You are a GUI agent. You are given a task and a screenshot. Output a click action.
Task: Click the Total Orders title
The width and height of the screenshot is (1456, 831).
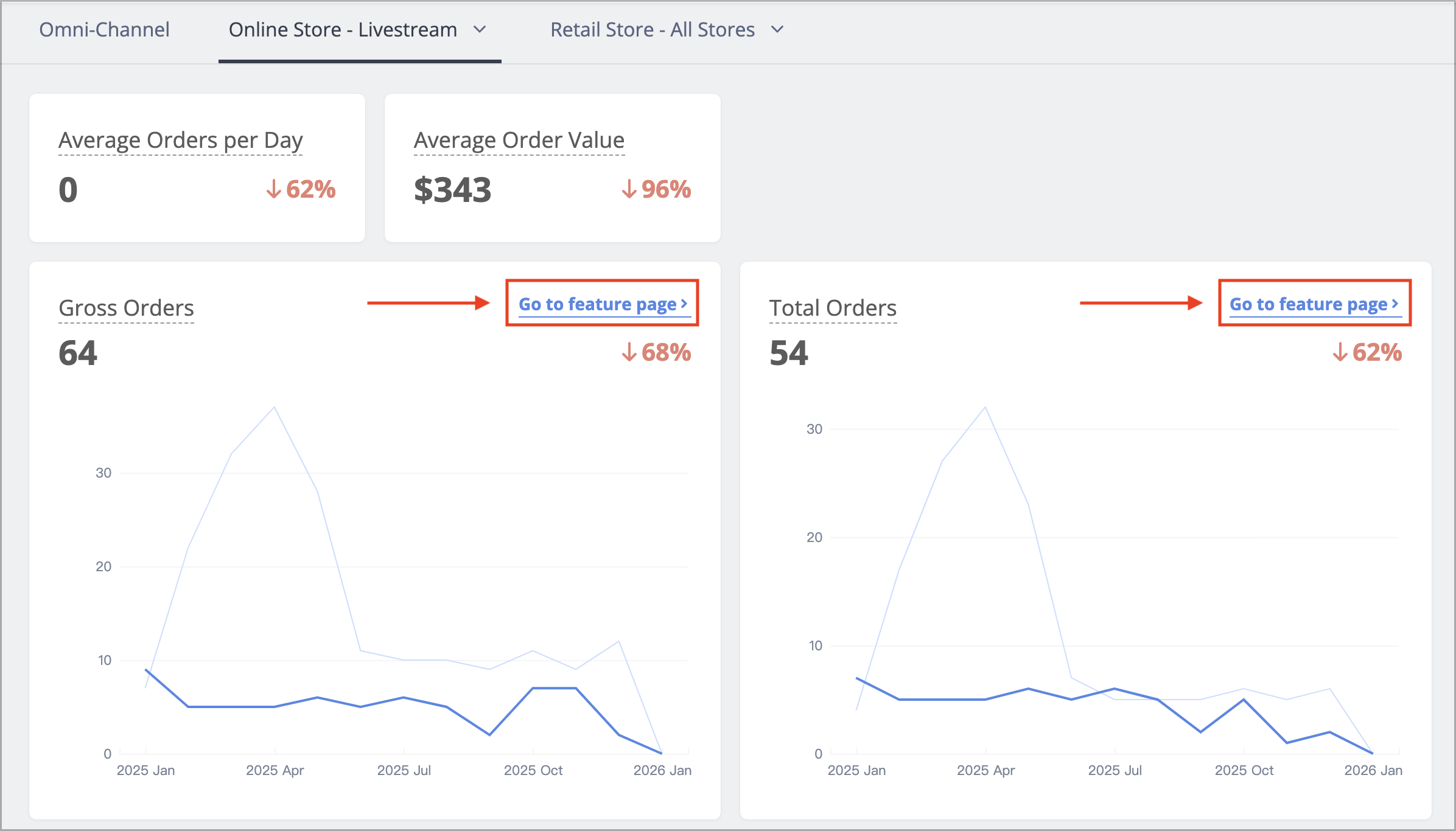pos(833,308)
